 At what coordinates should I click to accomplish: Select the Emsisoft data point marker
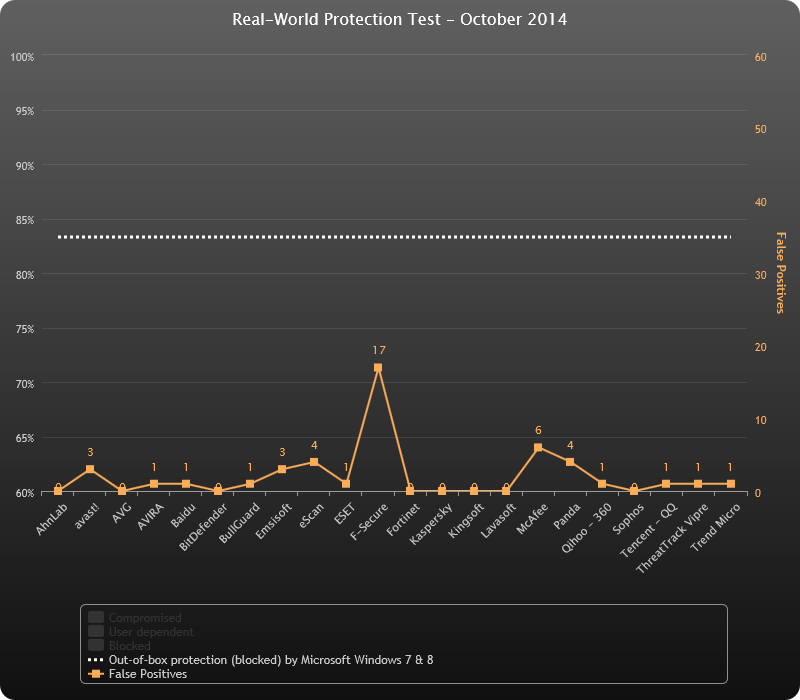pos(282,469)
